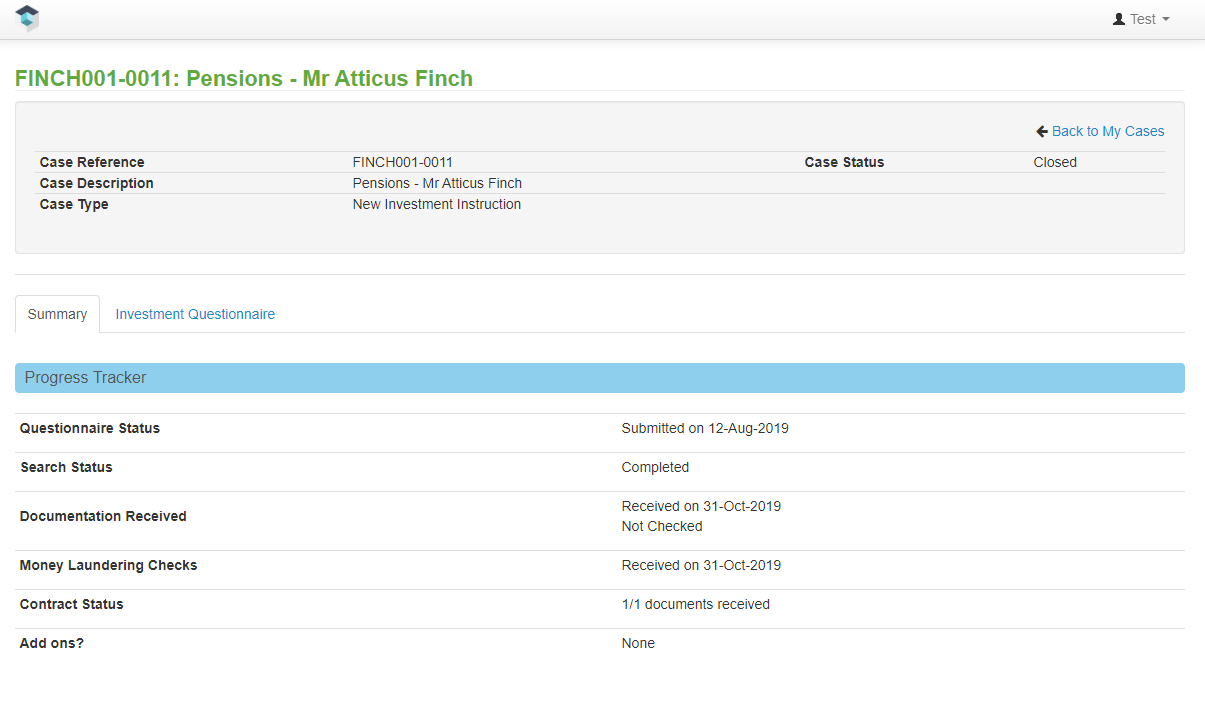This screenshot has height=711, width=1205.
Task: Click Case Type New Investment Instruction value
Action: coord(437,204)
